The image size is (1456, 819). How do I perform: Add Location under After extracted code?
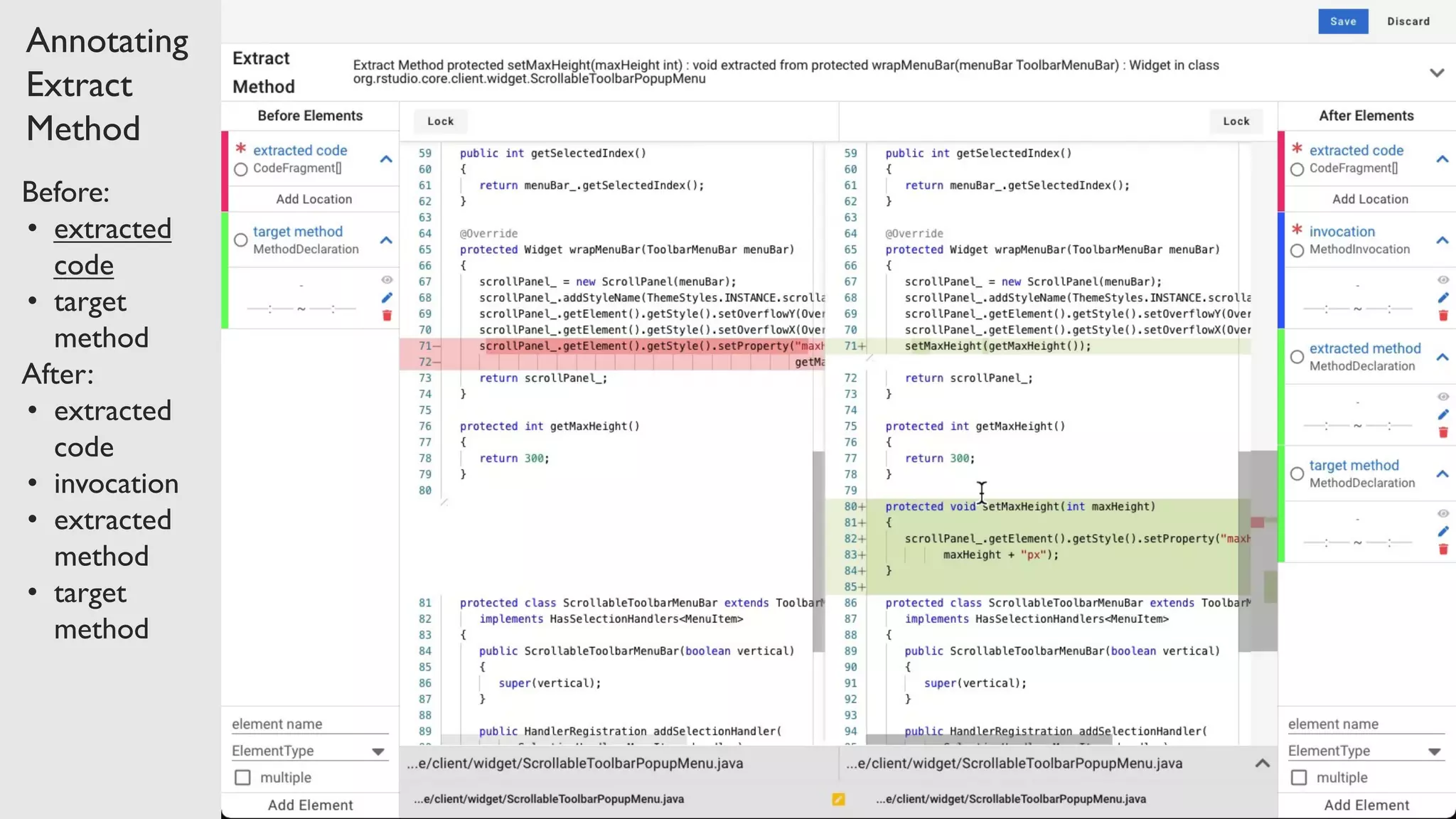pyautogui.click(x=1370, y=199)
